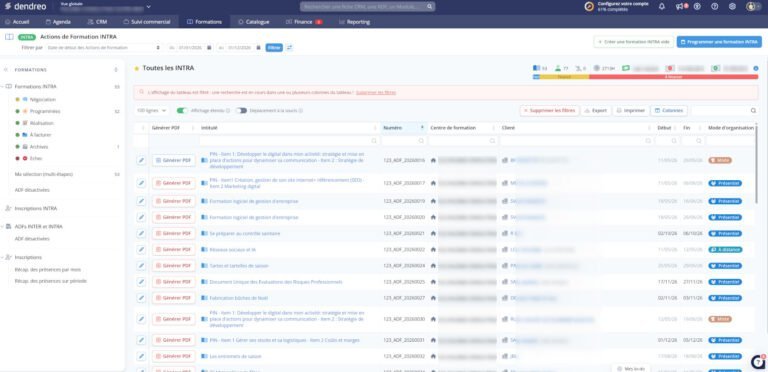This screenshot has height=372, width=768.
Task: Click info icon next to Affichage étendu
Action: (228, 111)
